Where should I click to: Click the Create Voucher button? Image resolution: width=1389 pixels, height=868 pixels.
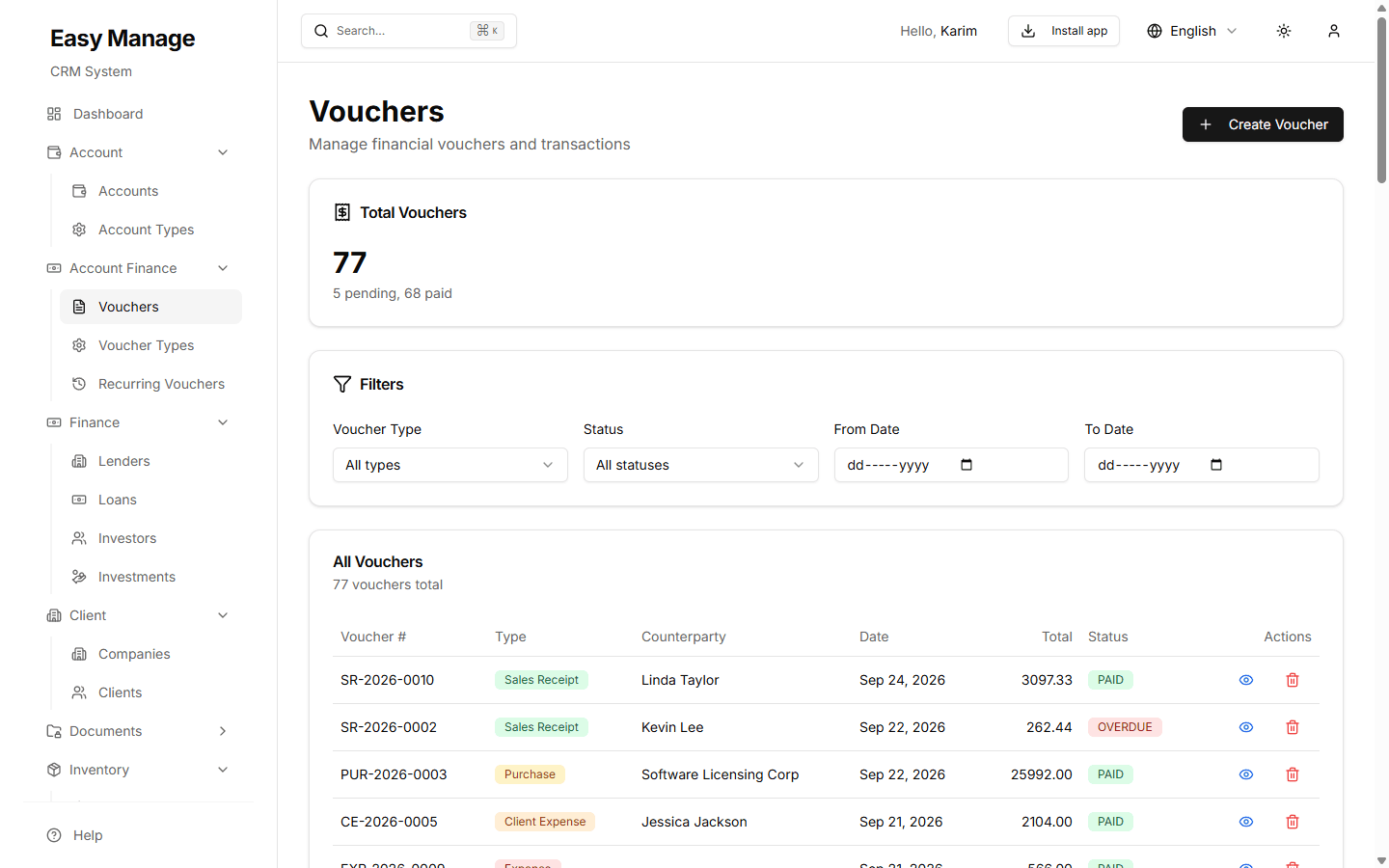point(1263,124)
